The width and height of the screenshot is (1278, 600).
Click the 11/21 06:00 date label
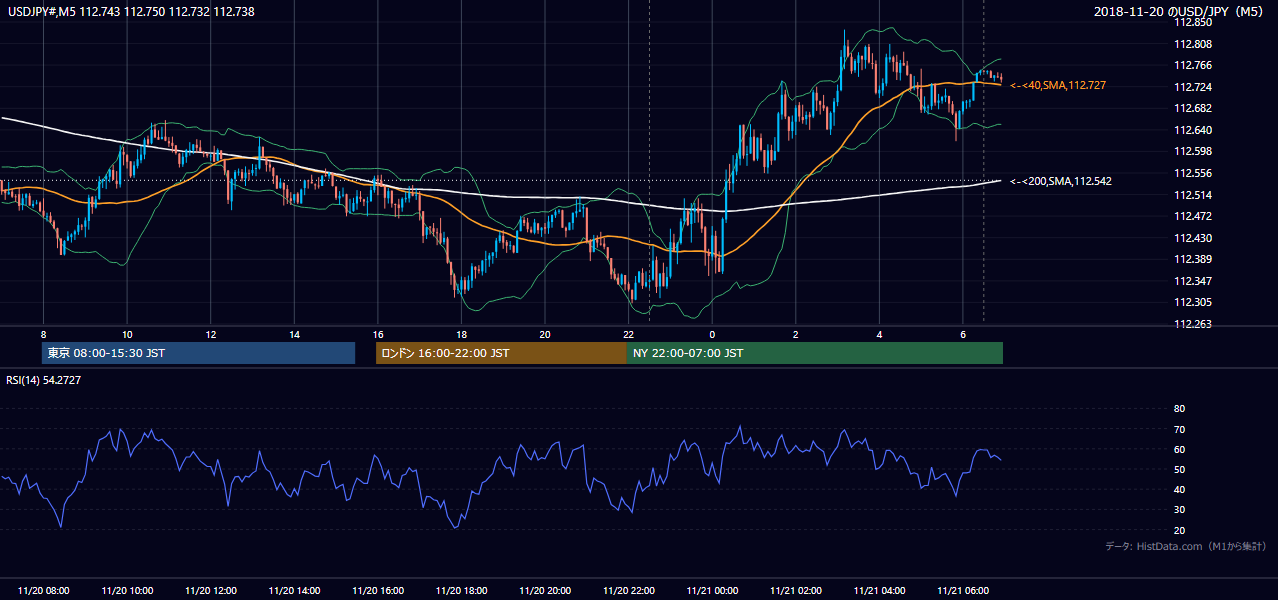pos(963,591)
